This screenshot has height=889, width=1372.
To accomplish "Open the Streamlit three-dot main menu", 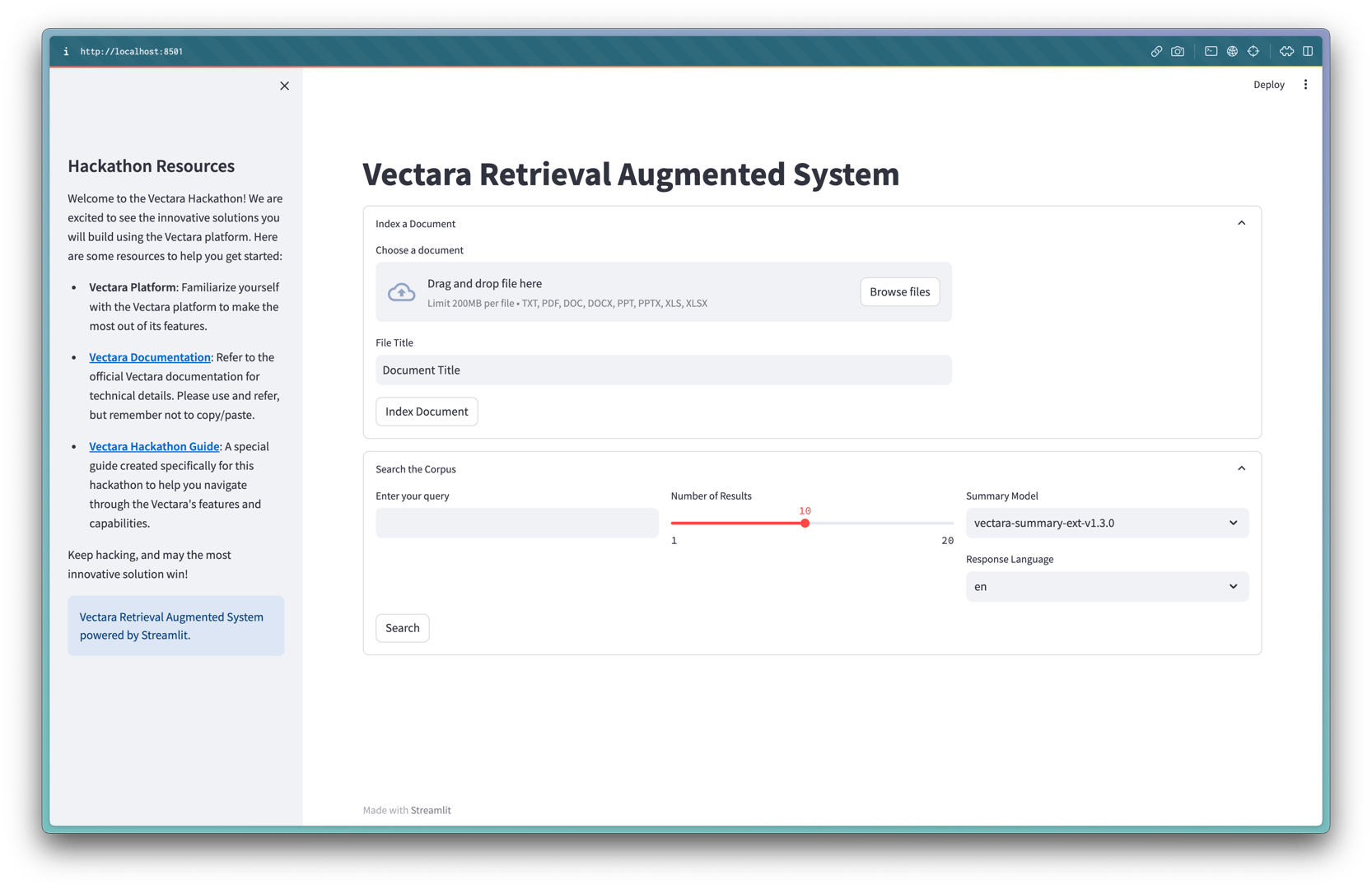I will [x=1305, y=85].
